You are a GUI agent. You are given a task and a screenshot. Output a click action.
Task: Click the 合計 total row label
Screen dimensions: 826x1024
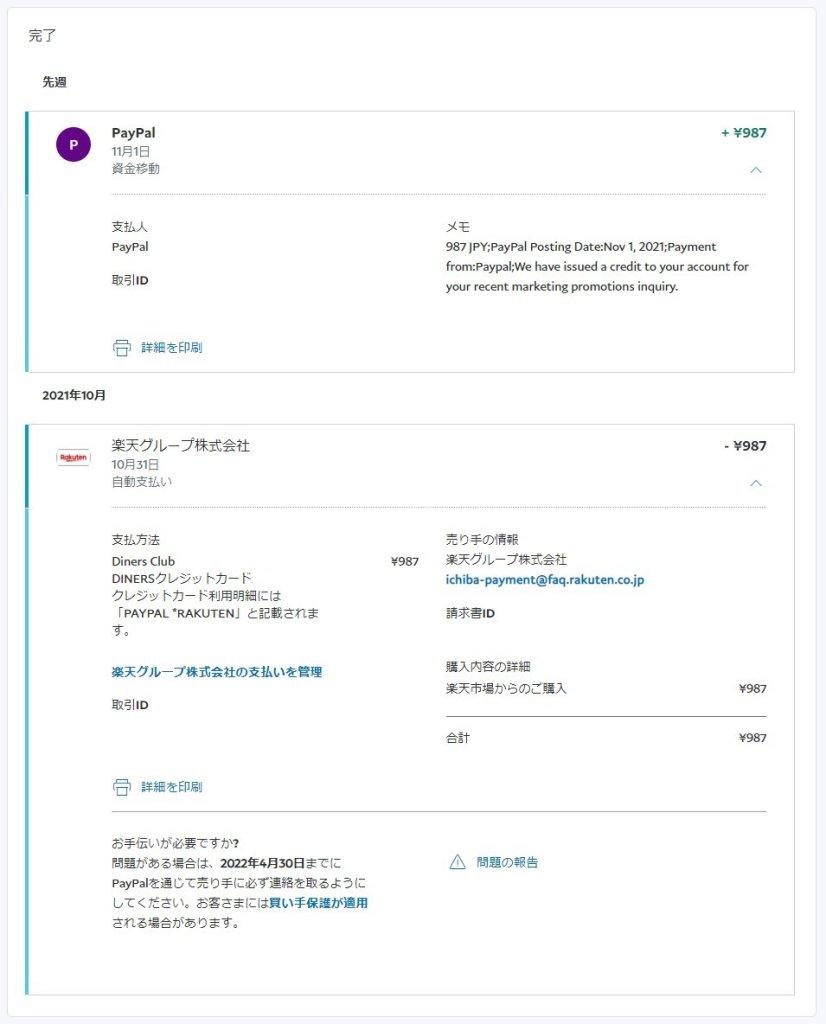458,738
